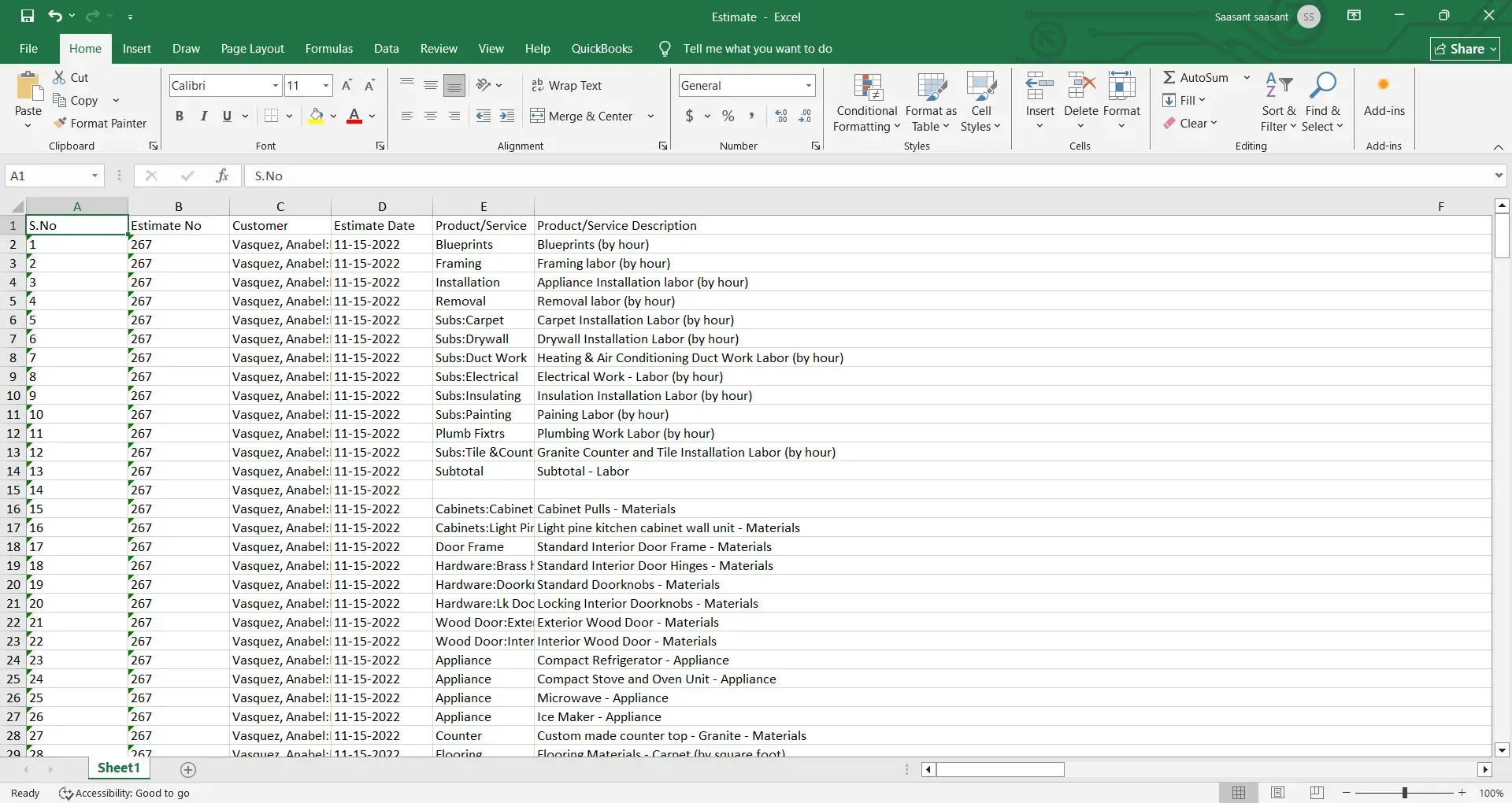Open the General number format dropdown
Image resolution: width=1512 pixels, height=803 pixels.
click(x=809, y=85)
